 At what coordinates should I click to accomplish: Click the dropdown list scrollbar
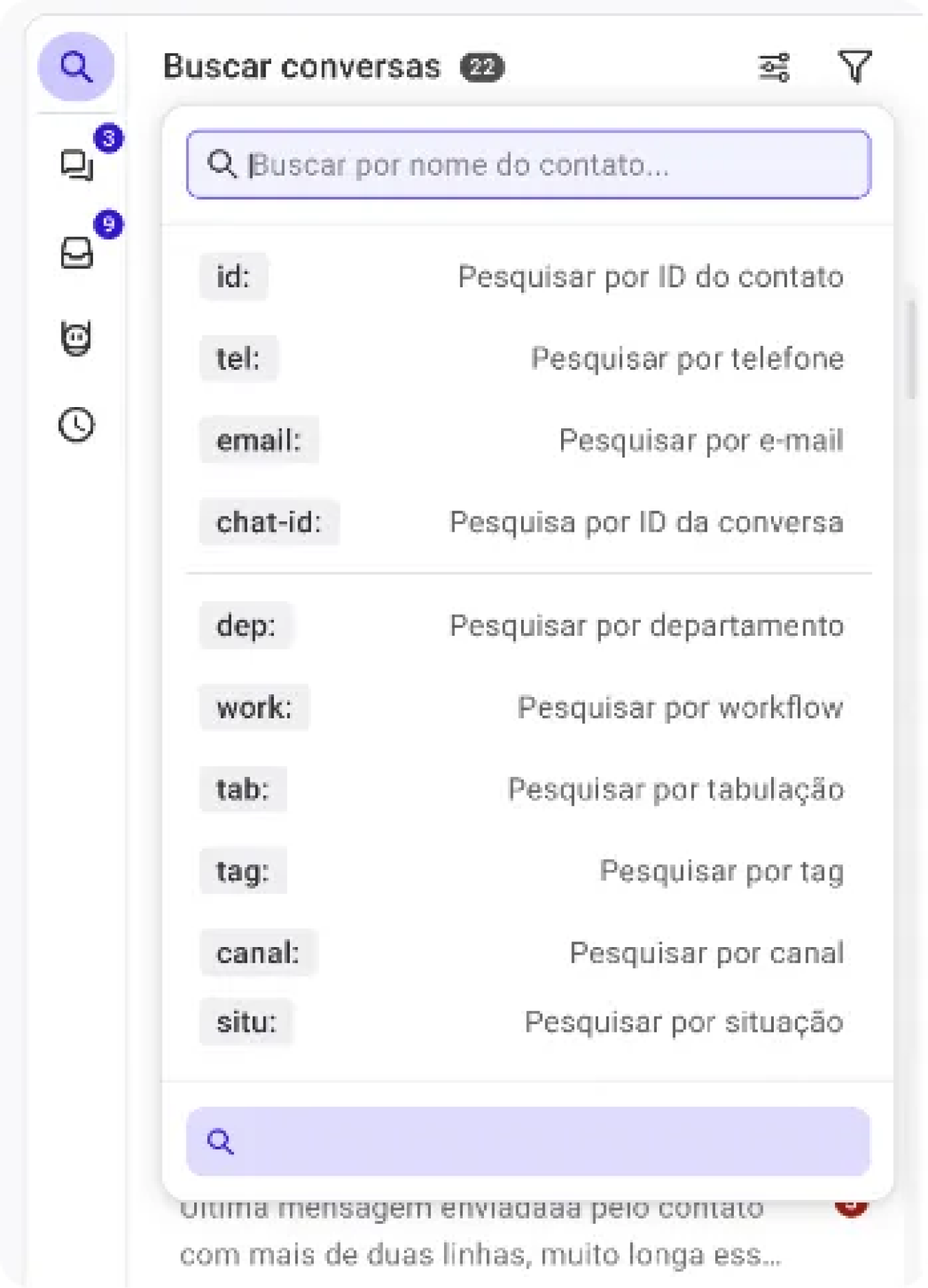click(x=911, y=349)
